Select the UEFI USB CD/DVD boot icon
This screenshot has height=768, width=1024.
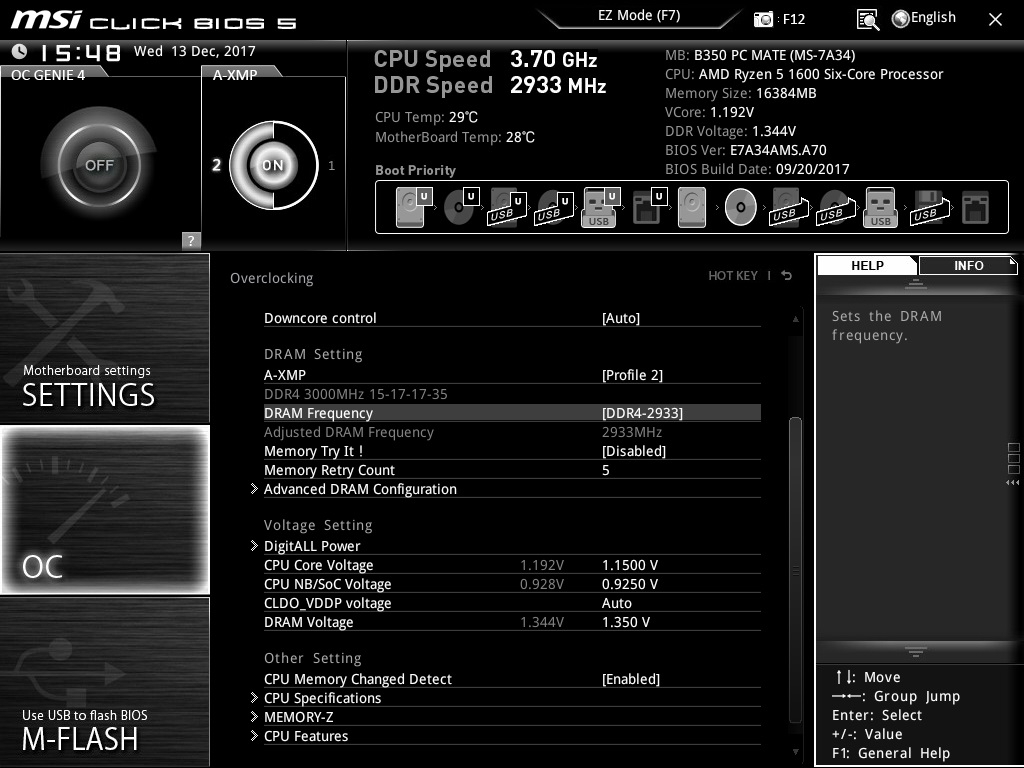(554, 207)
